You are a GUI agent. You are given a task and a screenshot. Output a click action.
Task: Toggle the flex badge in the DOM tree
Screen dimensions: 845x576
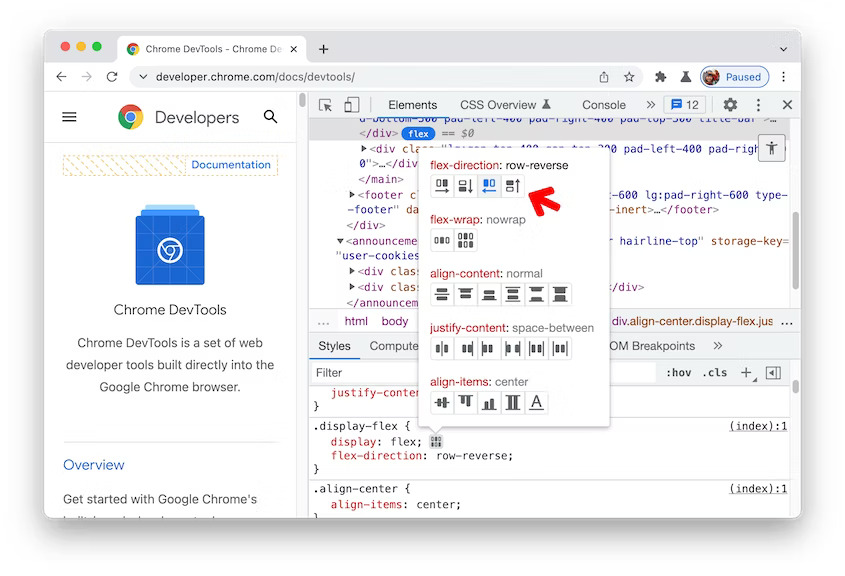(419, 132)
